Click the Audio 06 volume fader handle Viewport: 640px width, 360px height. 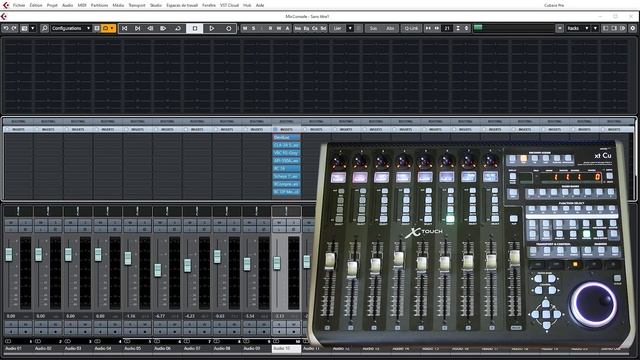pyautogui.click(x=158, y=270)
